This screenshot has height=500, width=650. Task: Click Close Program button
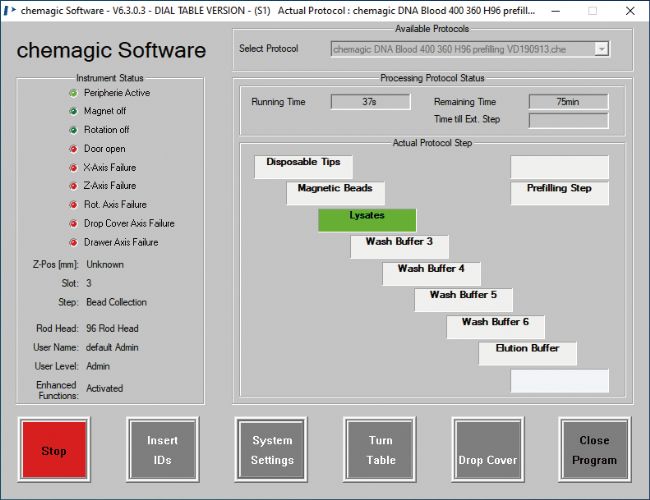point(595,450)
